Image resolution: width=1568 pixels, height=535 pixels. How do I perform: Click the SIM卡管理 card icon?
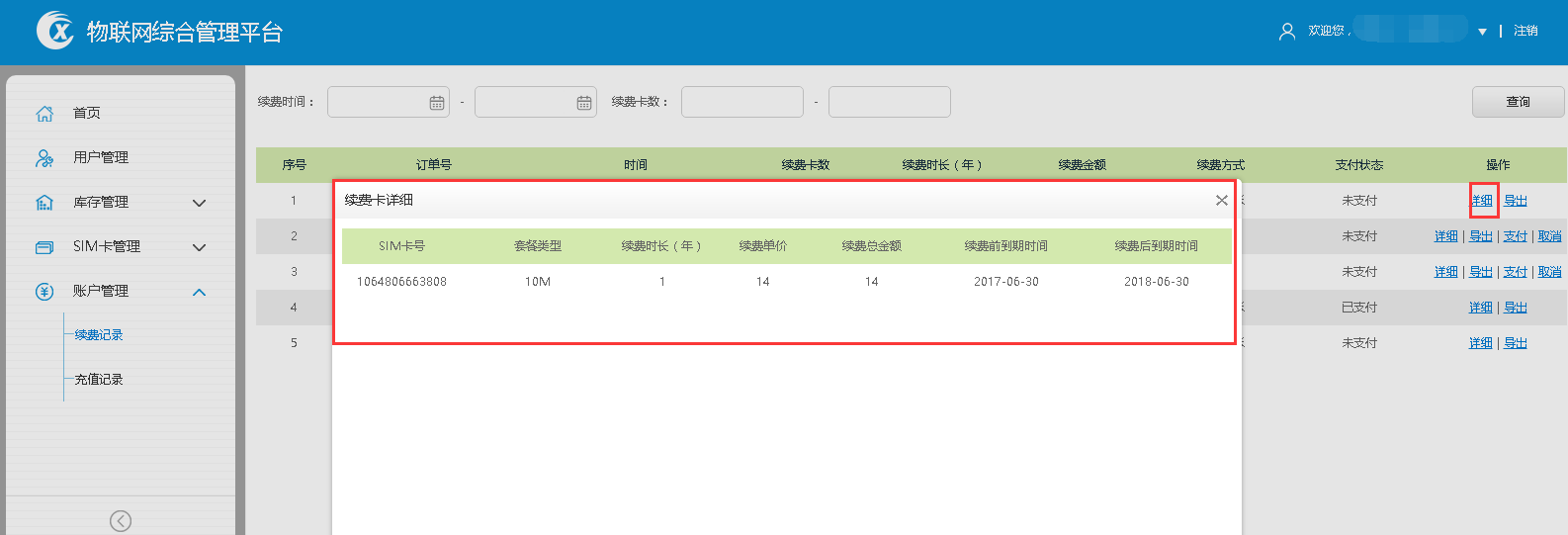(x=44, y=247)
